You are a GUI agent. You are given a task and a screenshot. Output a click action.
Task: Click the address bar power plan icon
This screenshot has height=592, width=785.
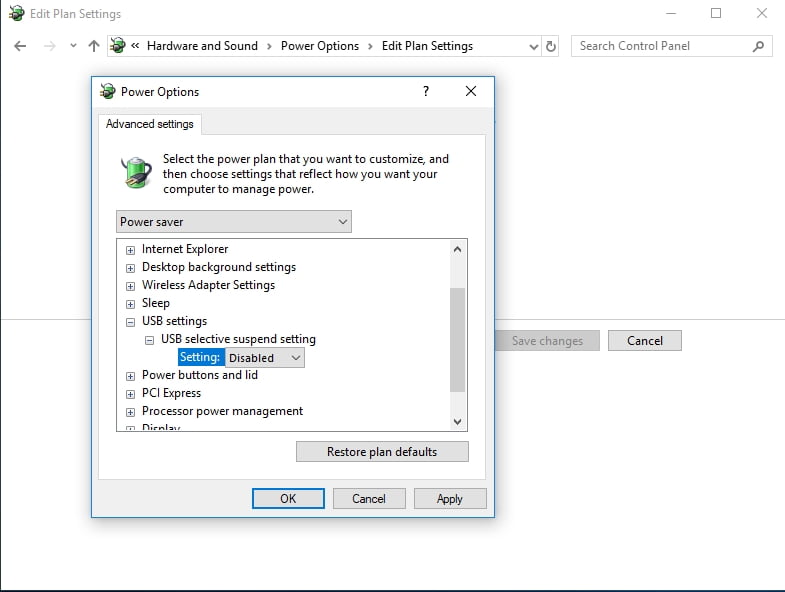[x=118, y=46]
